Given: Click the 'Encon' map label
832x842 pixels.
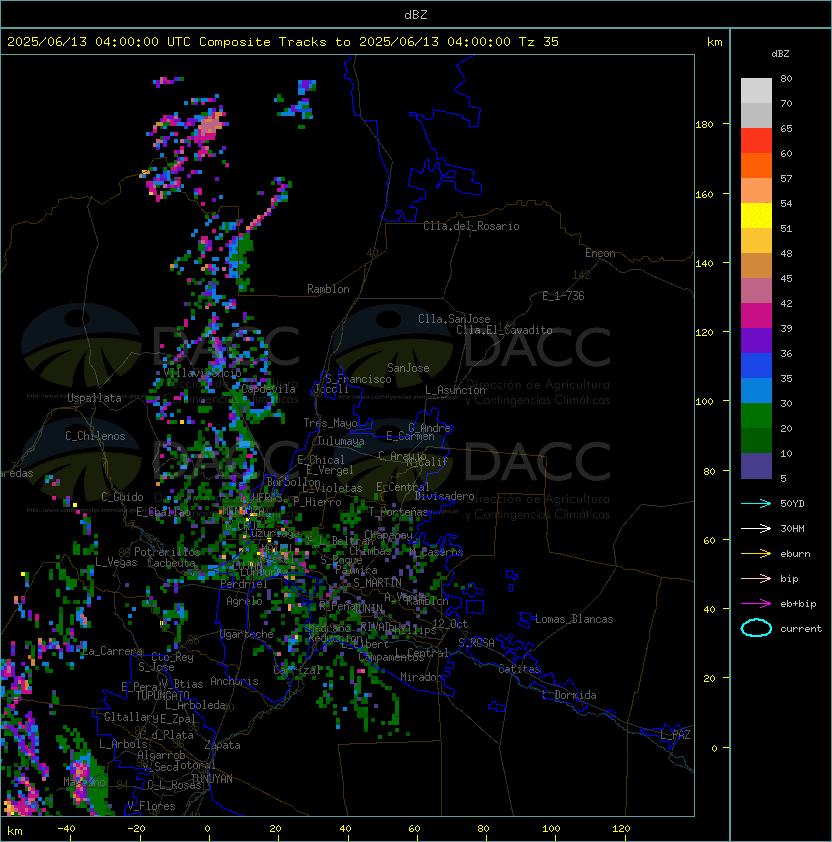Looking at the screenshot, I should pyautogui.click(x=600, y=253).
